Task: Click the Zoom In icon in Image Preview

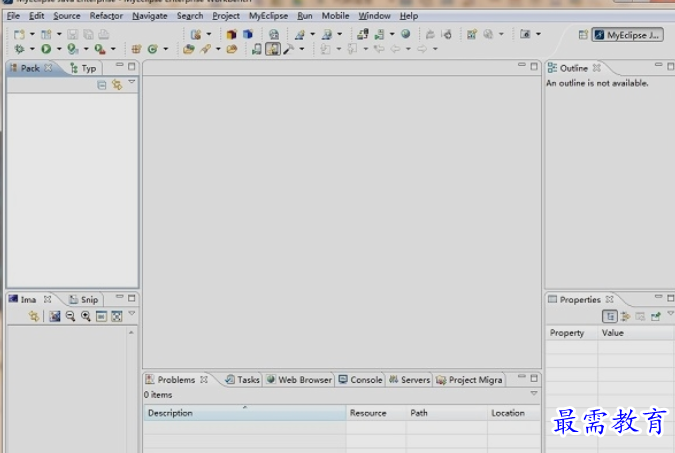Action: (x=86, y=316)
